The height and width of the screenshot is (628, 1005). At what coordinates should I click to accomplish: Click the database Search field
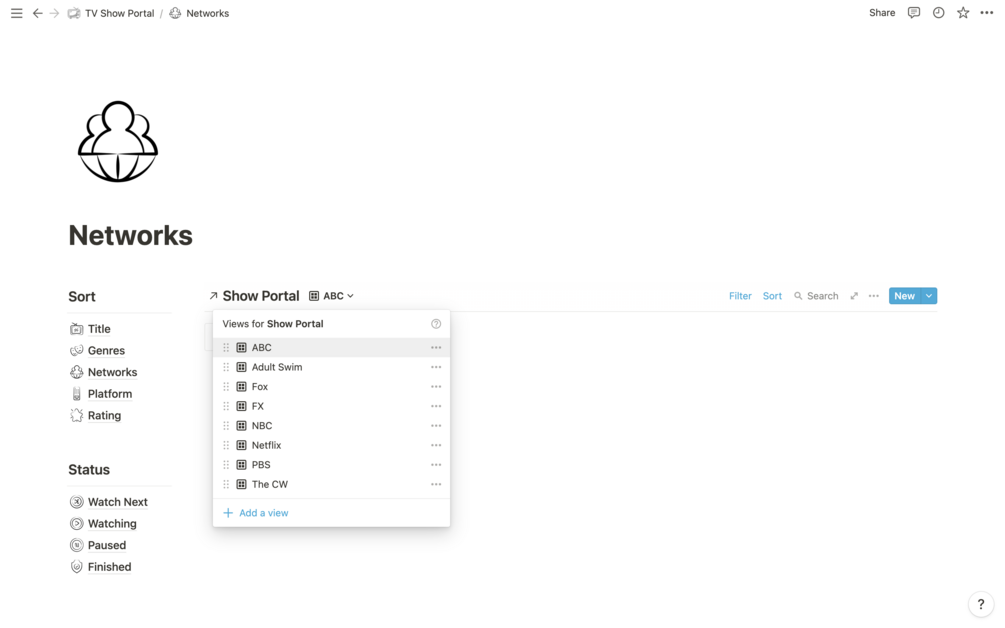816,296
